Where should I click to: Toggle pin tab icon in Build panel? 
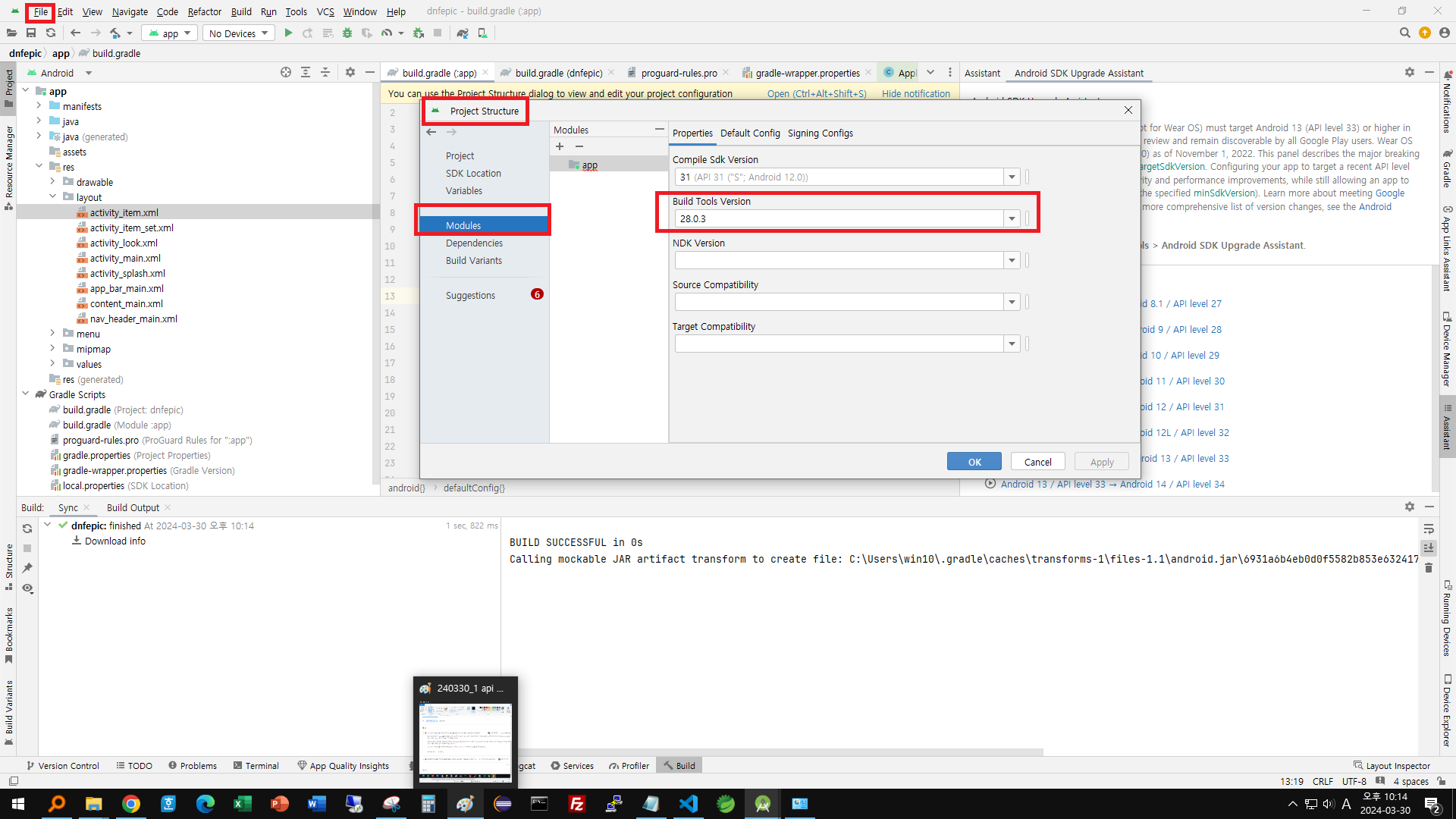[x=27, y=568]
